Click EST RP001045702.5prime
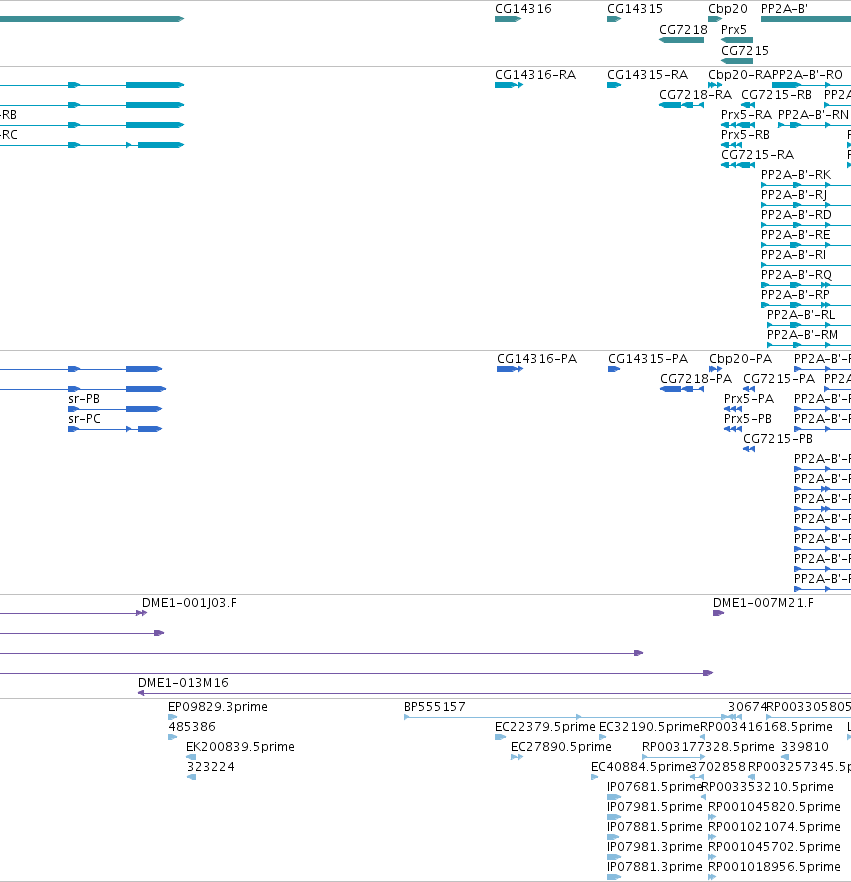 point(712,857)
